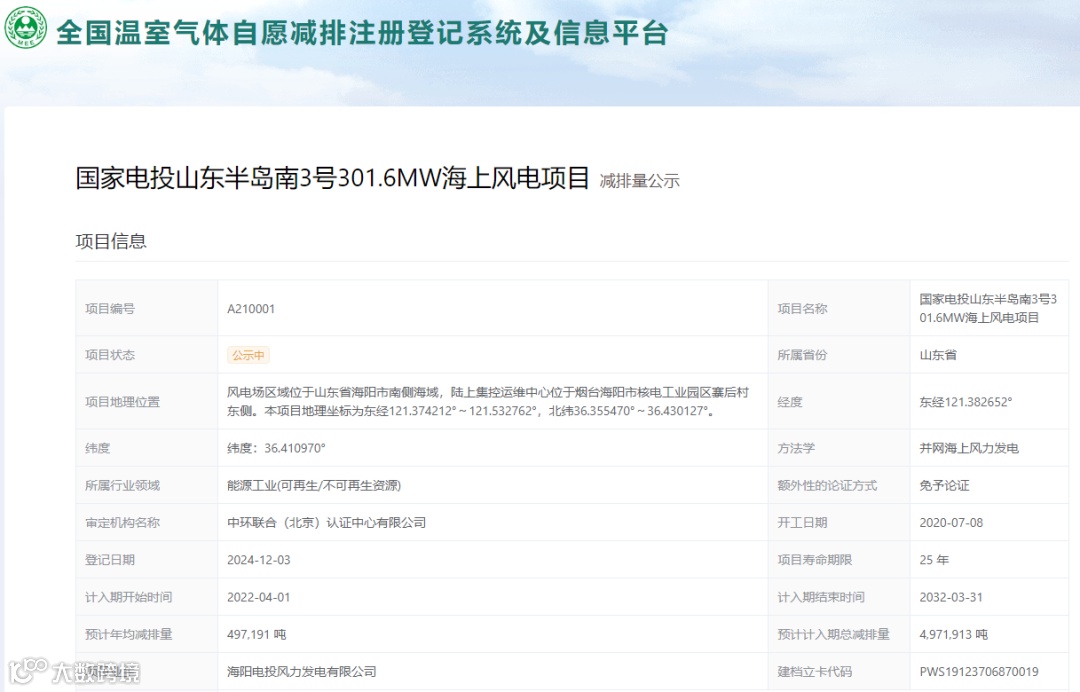Select the 所属省份 label cell

pos(839,355)
